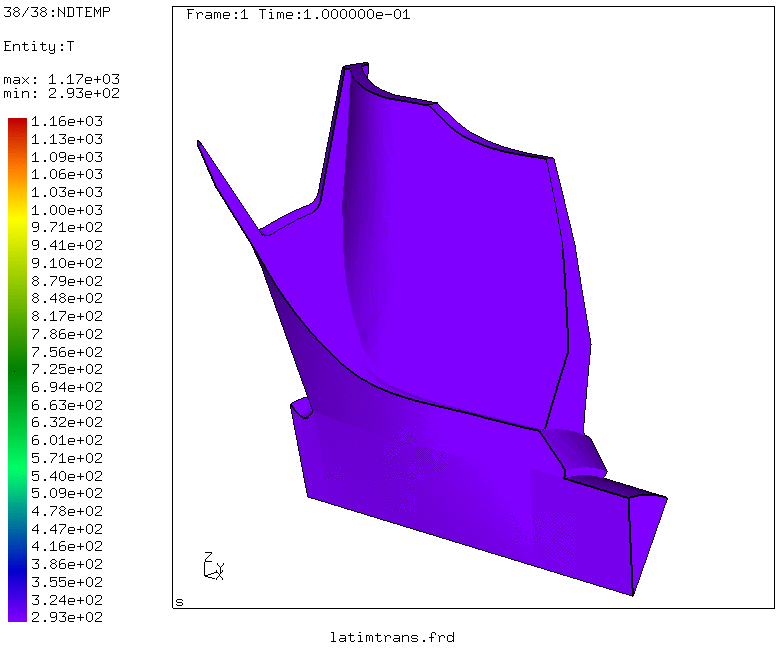Click legend value 1.09e+03
This screenshot has height=672, width=784.
point(67,157)
